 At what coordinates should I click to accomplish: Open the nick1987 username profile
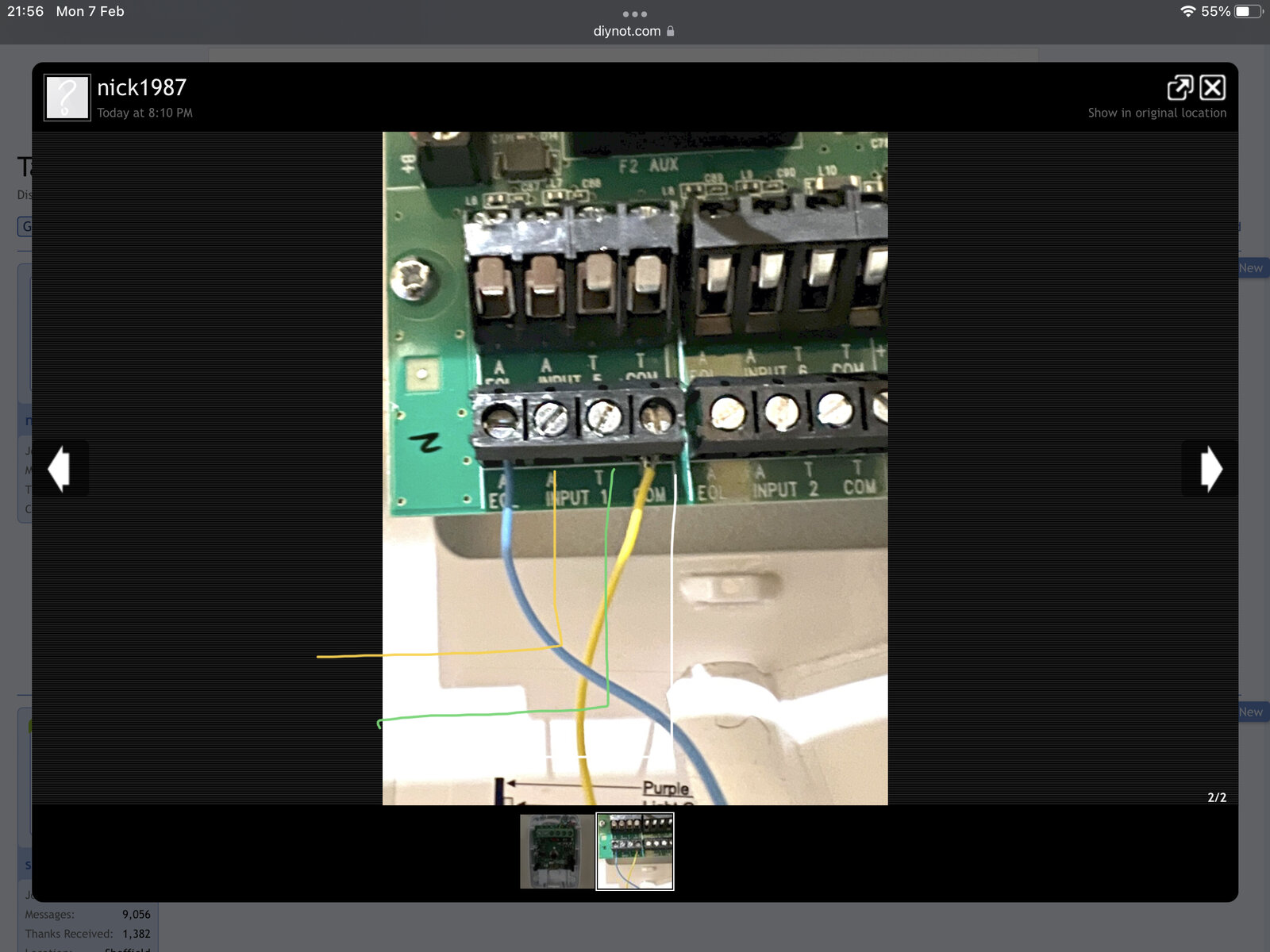pyautogui.click(x=141, y=87)
